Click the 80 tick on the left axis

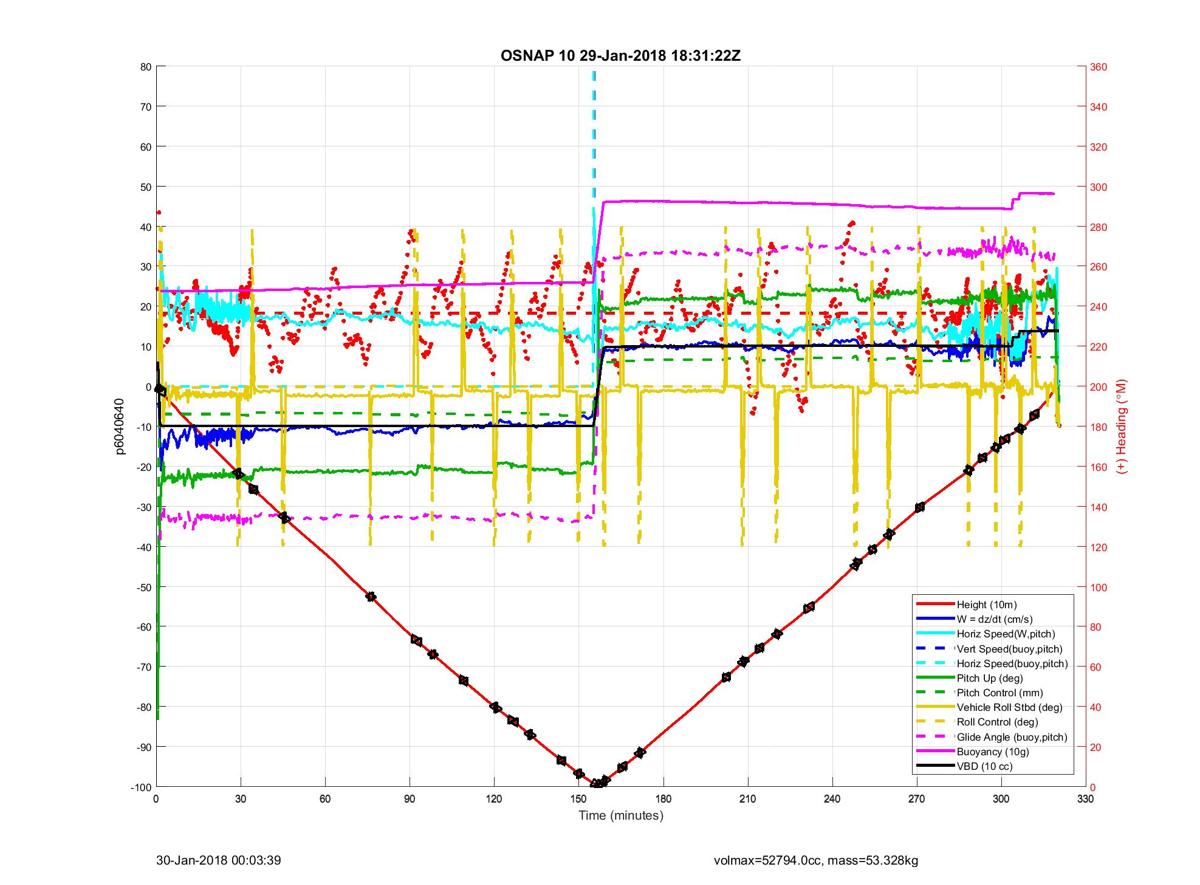click(145, 67)
